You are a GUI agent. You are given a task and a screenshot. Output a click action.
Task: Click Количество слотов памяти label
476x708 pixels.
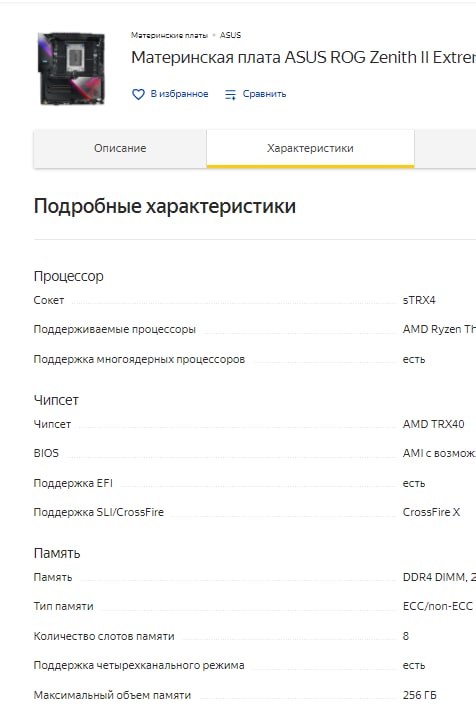click(x=104, y=636)
